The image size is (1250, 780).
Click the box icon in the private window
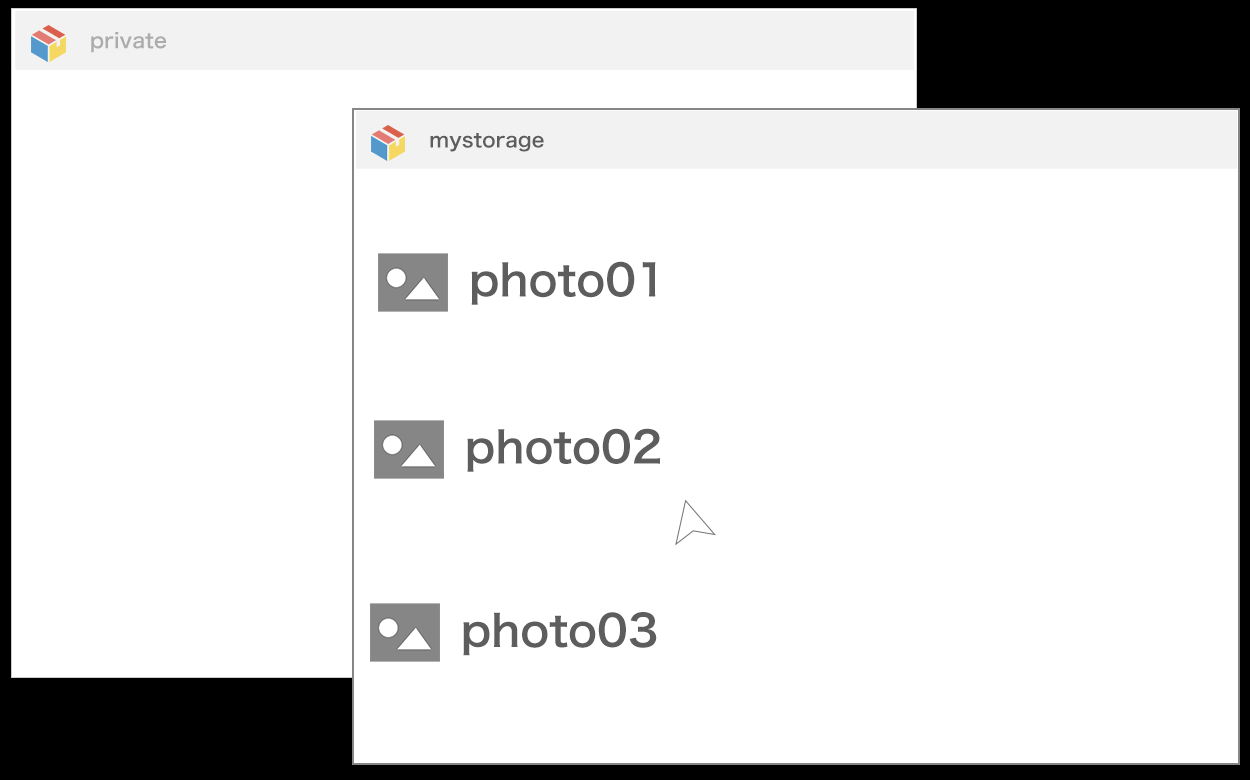coord(48,43)
